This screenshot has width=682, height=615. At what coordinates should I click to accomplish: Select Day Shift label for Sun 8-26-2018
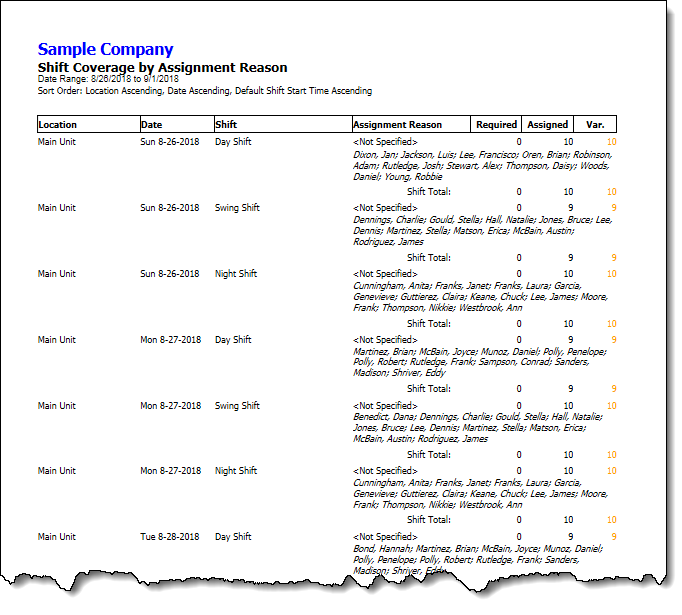[x=233, y=142]
